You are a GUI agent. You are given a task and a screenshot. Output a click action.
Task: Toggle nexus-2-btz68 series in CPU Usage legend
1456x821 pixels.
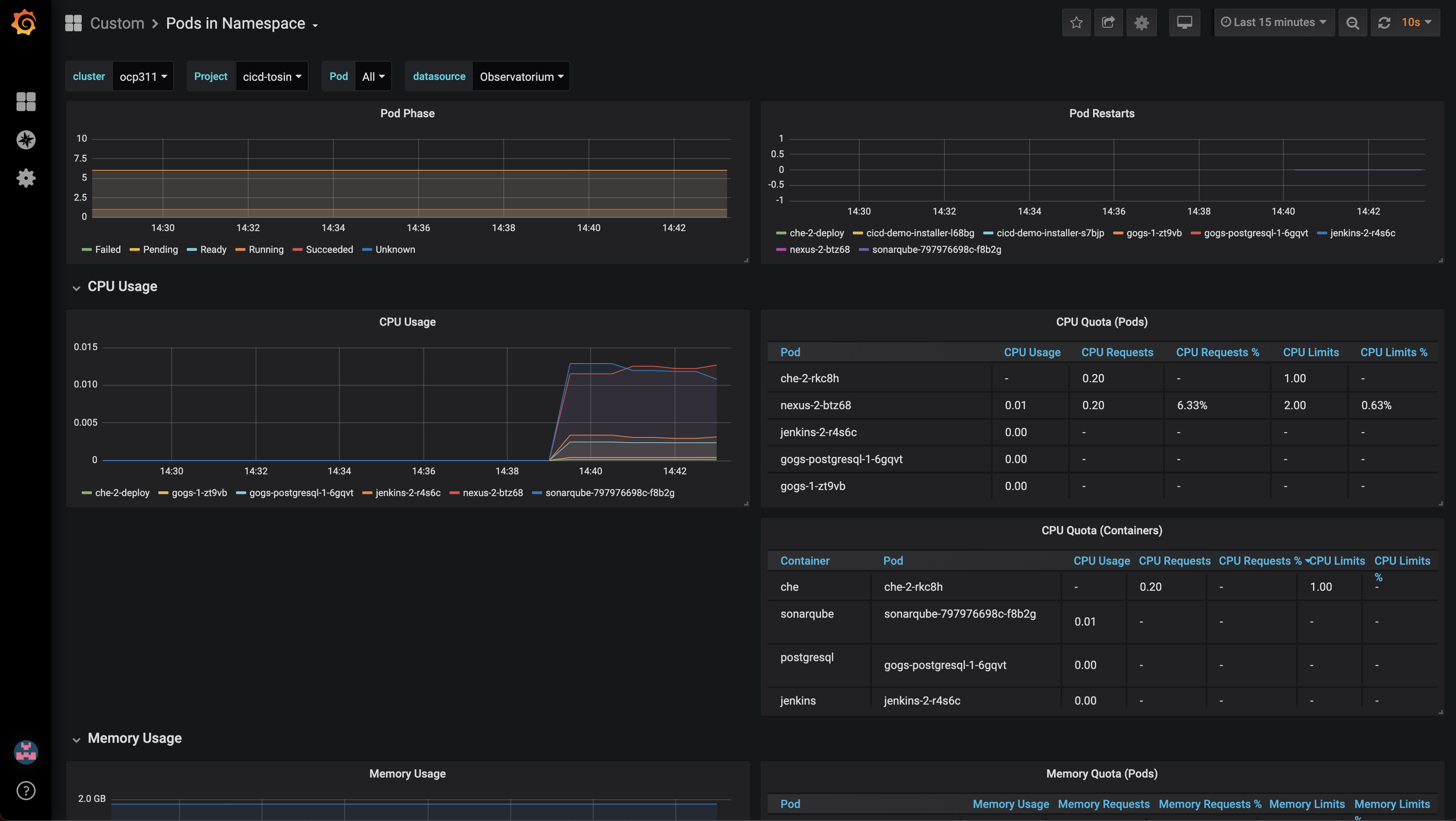(492, 493)
